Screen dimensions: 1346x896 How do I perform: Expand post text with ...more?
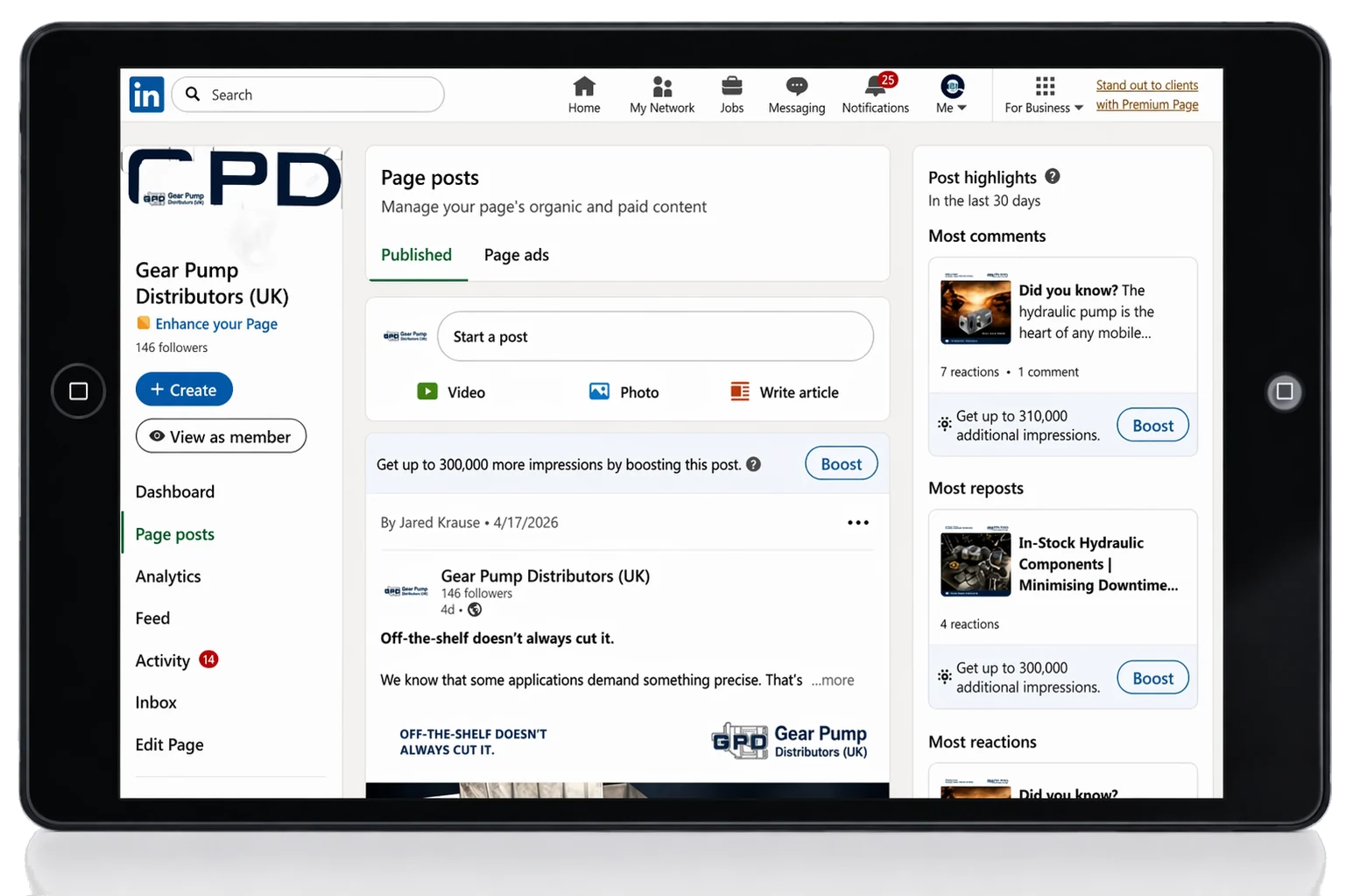(x=833, y=681)
